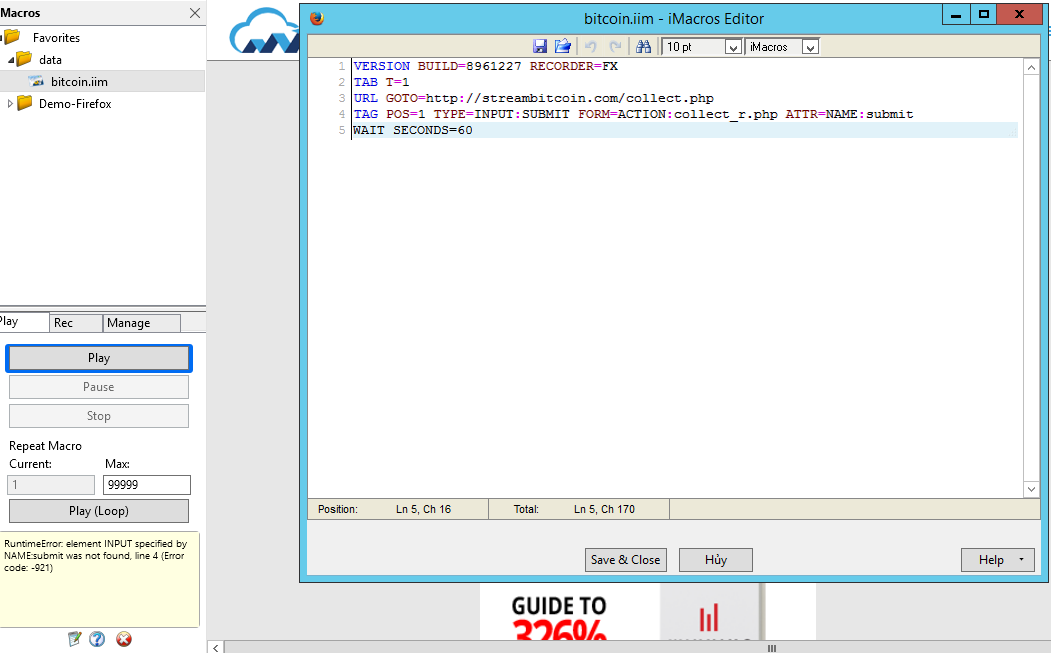Click the RuntimeError message text

(96, 556)
